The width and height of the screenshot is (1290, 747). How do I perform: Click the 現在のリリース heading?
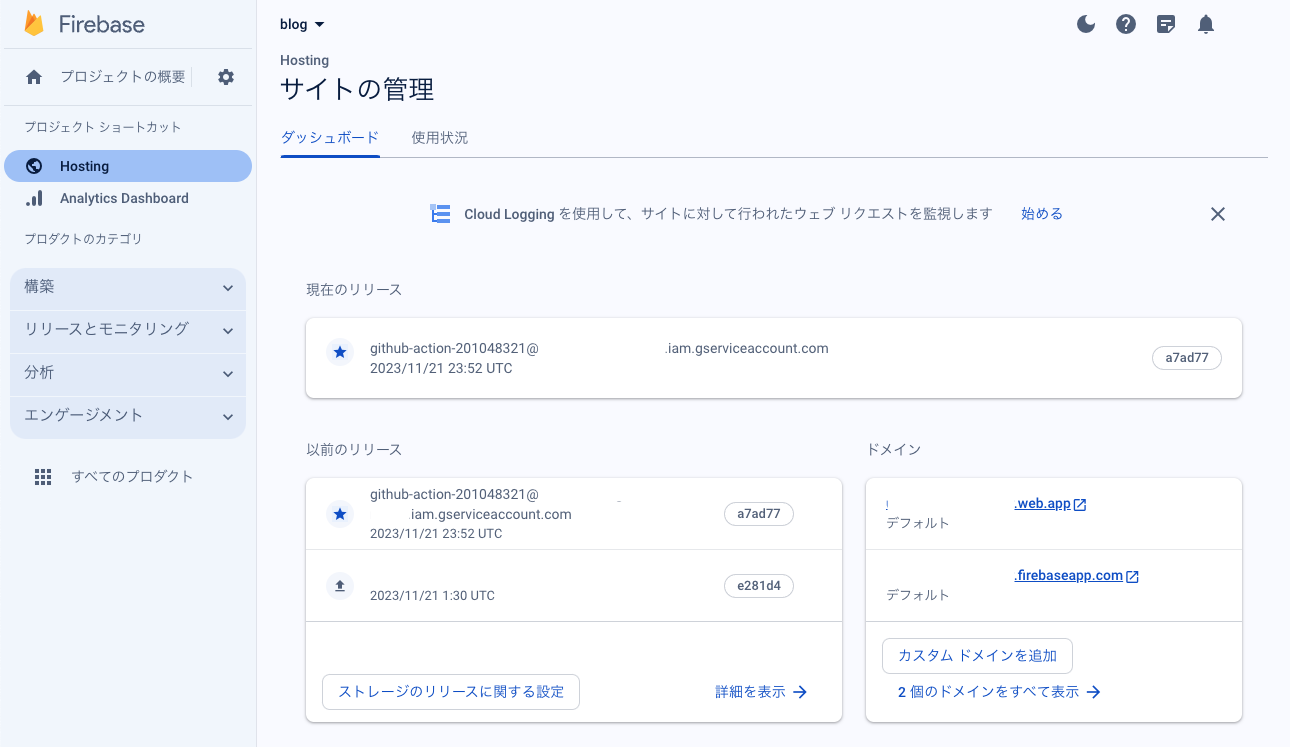point(354,289)
